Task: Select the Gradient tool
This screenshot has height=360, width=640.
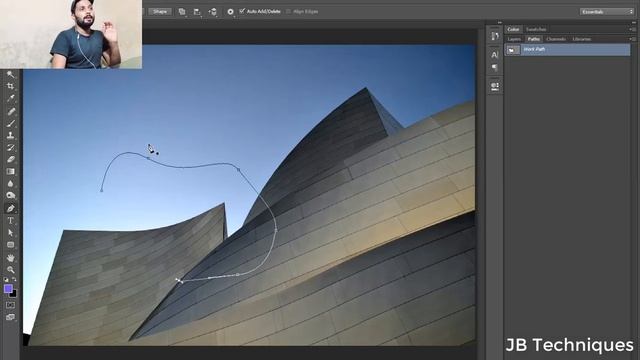Action: [x=11, y=172]
